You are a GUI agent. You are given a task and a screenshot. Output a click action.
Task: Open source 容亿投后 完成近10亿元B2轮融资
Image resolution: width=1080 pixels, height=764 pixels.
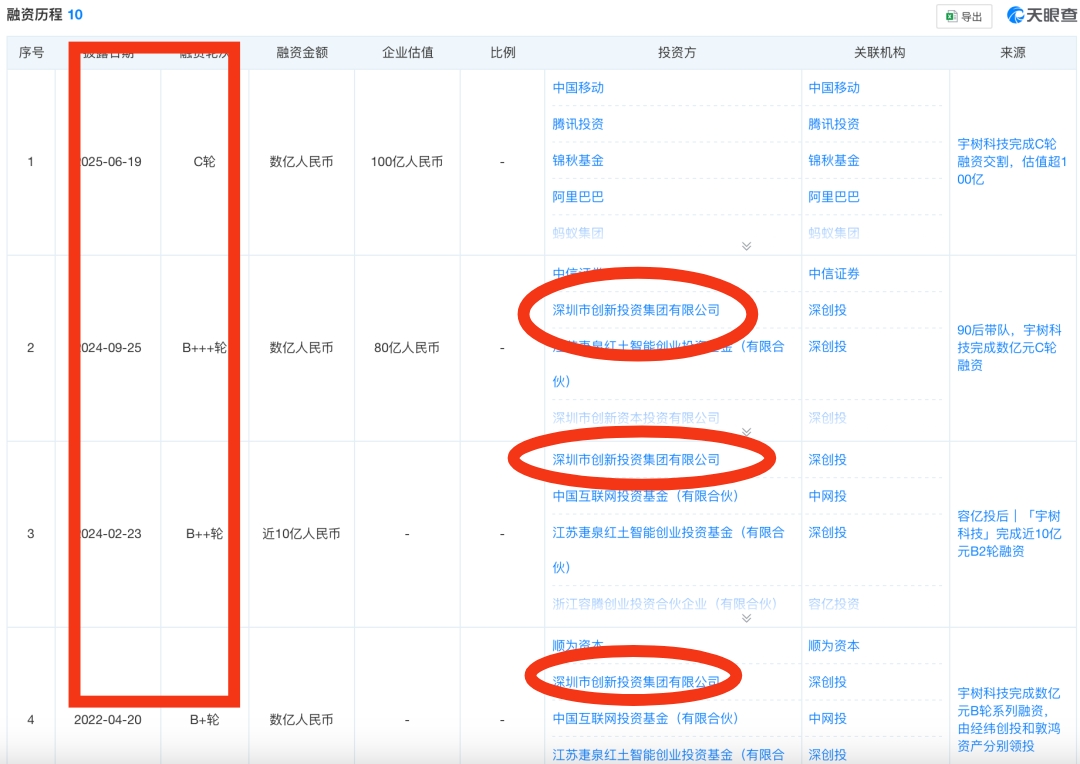pos(1009,534)
